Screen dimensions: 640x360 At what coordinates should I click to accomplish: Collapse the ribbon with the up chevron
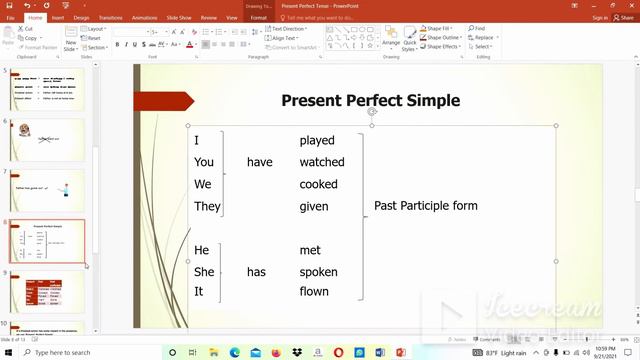pos(636,57)
